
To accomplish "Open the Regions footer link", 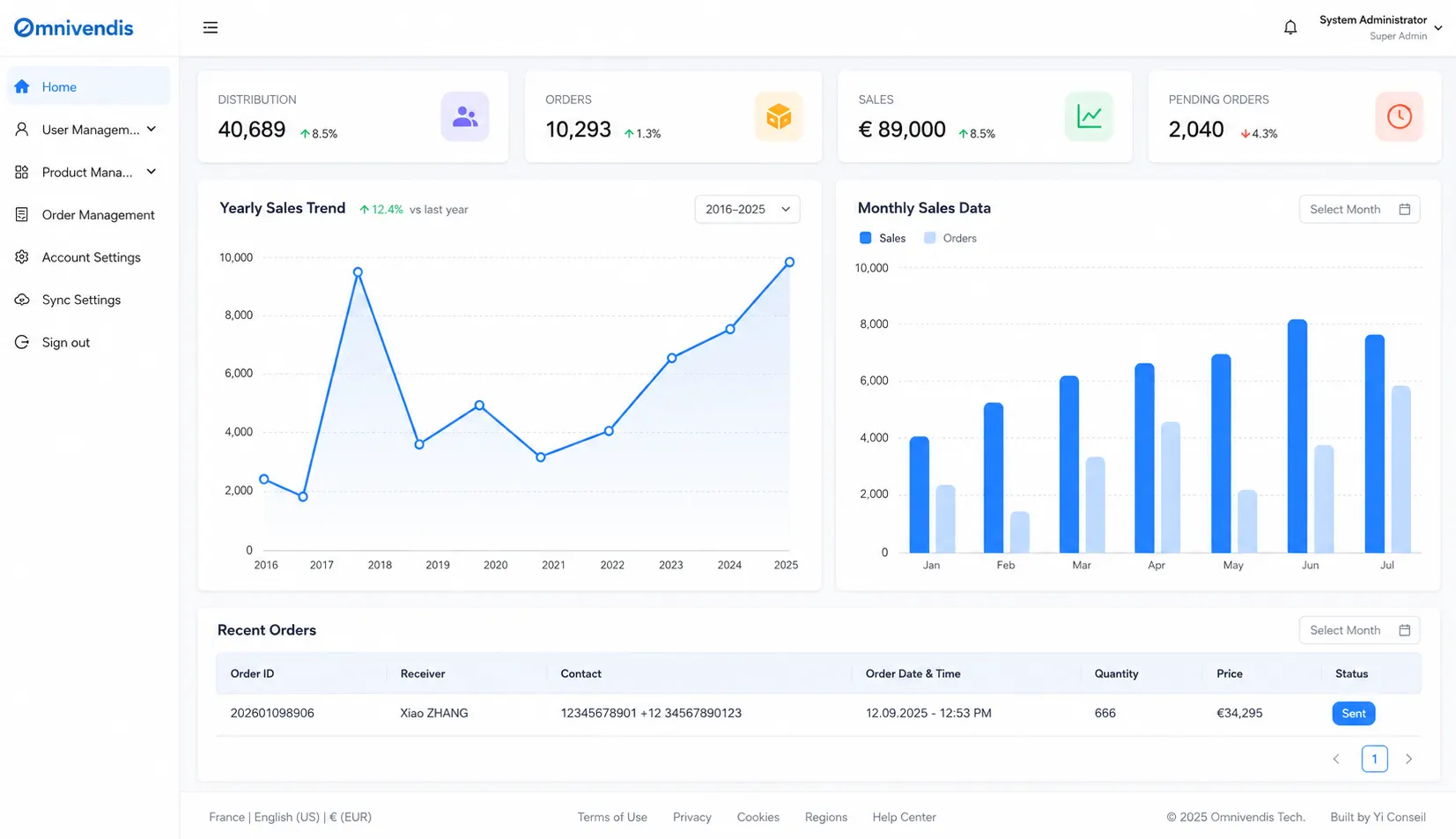I will coord(825,817).
